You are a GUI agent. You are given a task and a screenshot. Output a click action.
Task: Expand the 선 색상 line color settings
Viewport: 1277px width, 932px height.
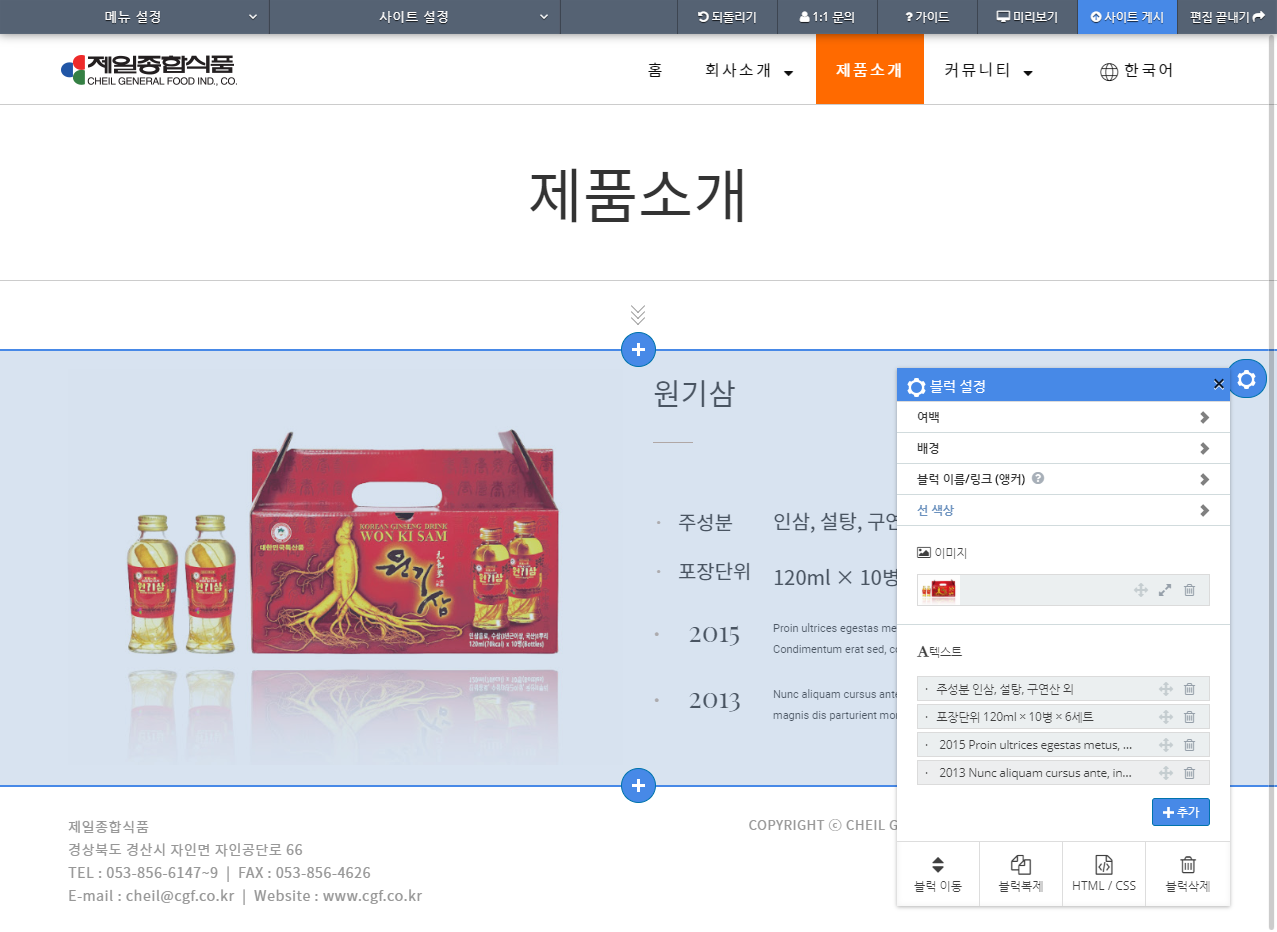point(1063,510)
